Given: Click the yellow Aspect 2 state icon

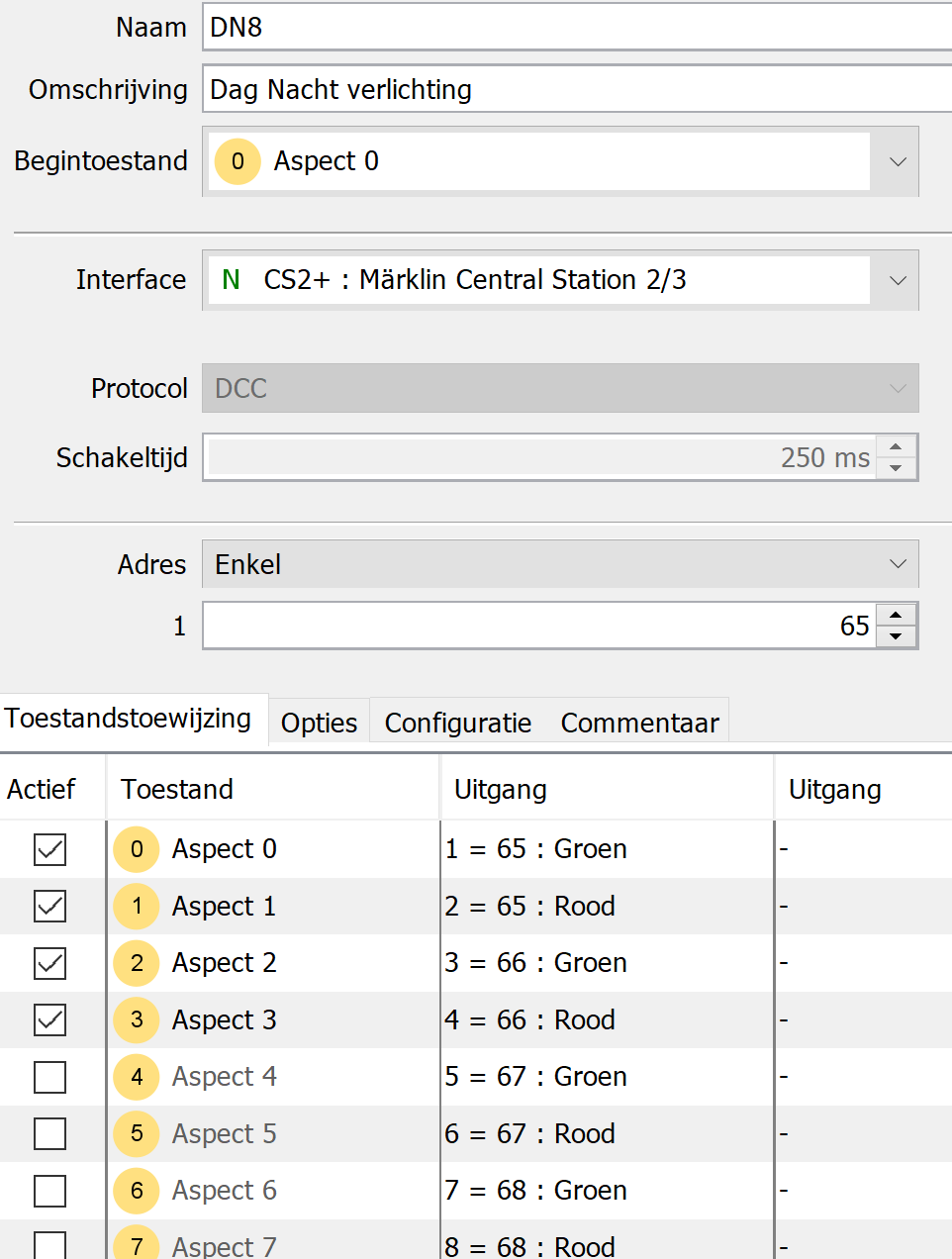Looking at the screenshot, I should 137,963.
